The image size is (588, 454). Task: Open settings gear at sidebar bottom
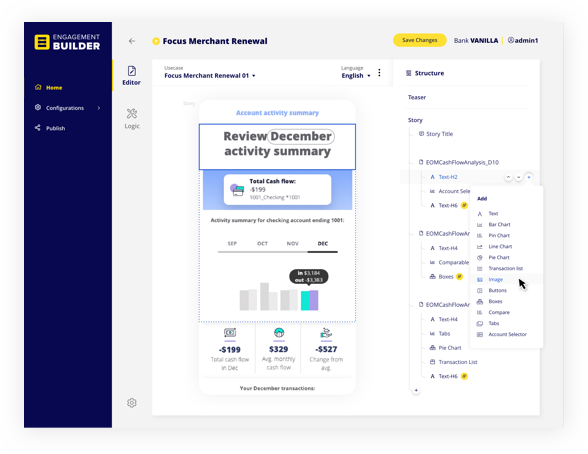click(x=132, y=403)
